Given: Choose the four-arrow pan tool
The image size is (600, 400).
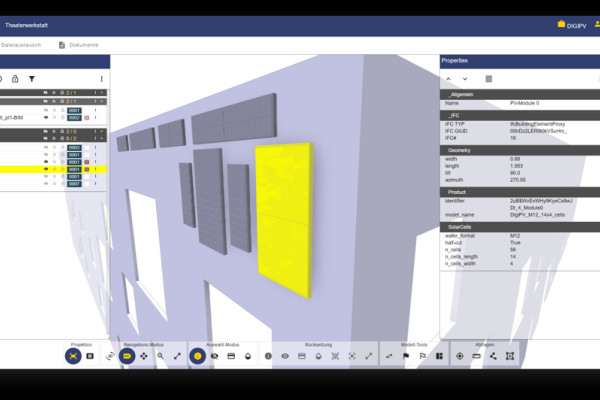Looking at the screenshot, I should pyautogui.click(x=143, y=356).
